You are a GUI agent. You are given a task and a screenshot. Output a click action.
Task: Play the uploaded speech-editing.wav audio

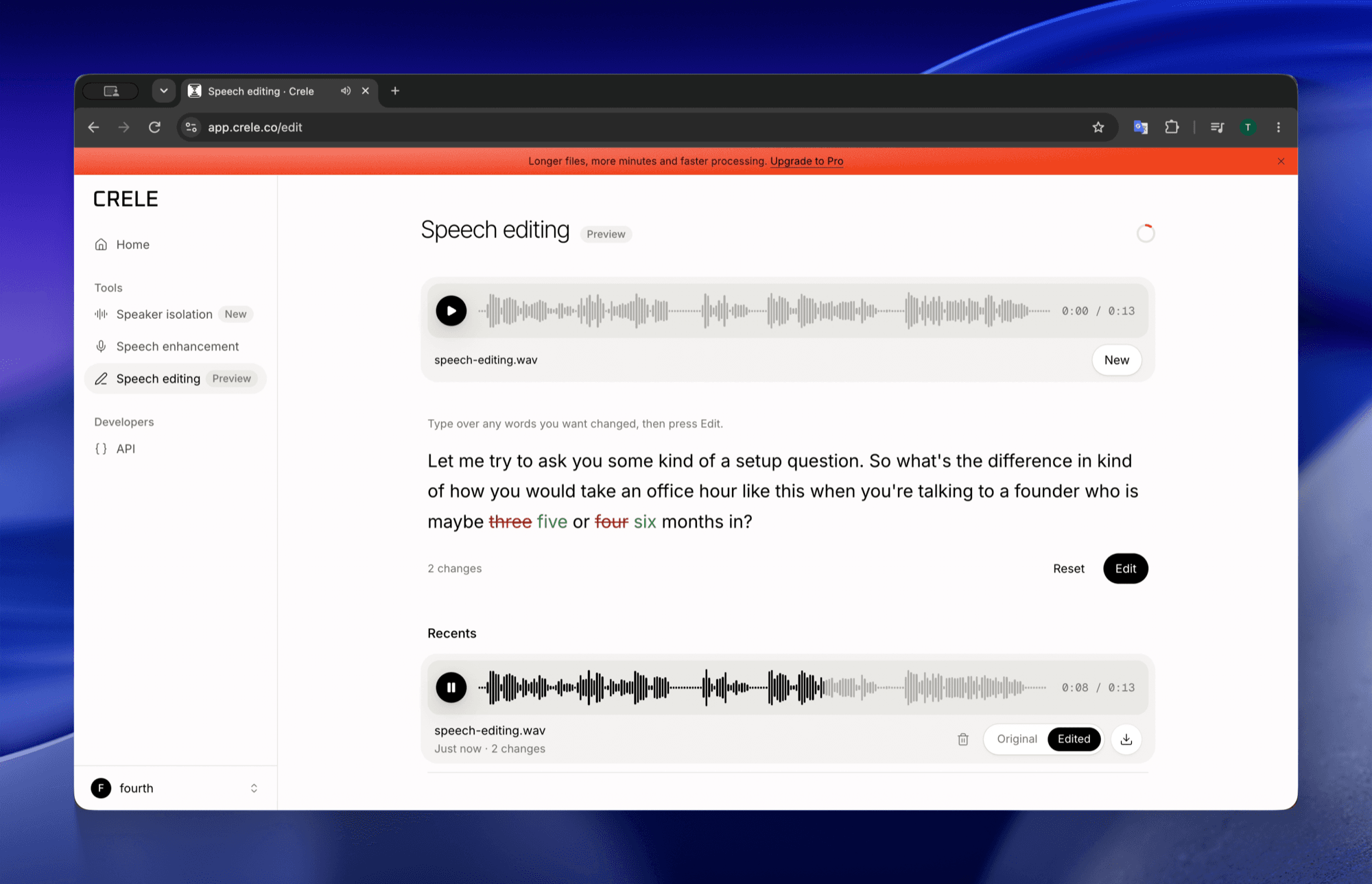pos(451,311)
